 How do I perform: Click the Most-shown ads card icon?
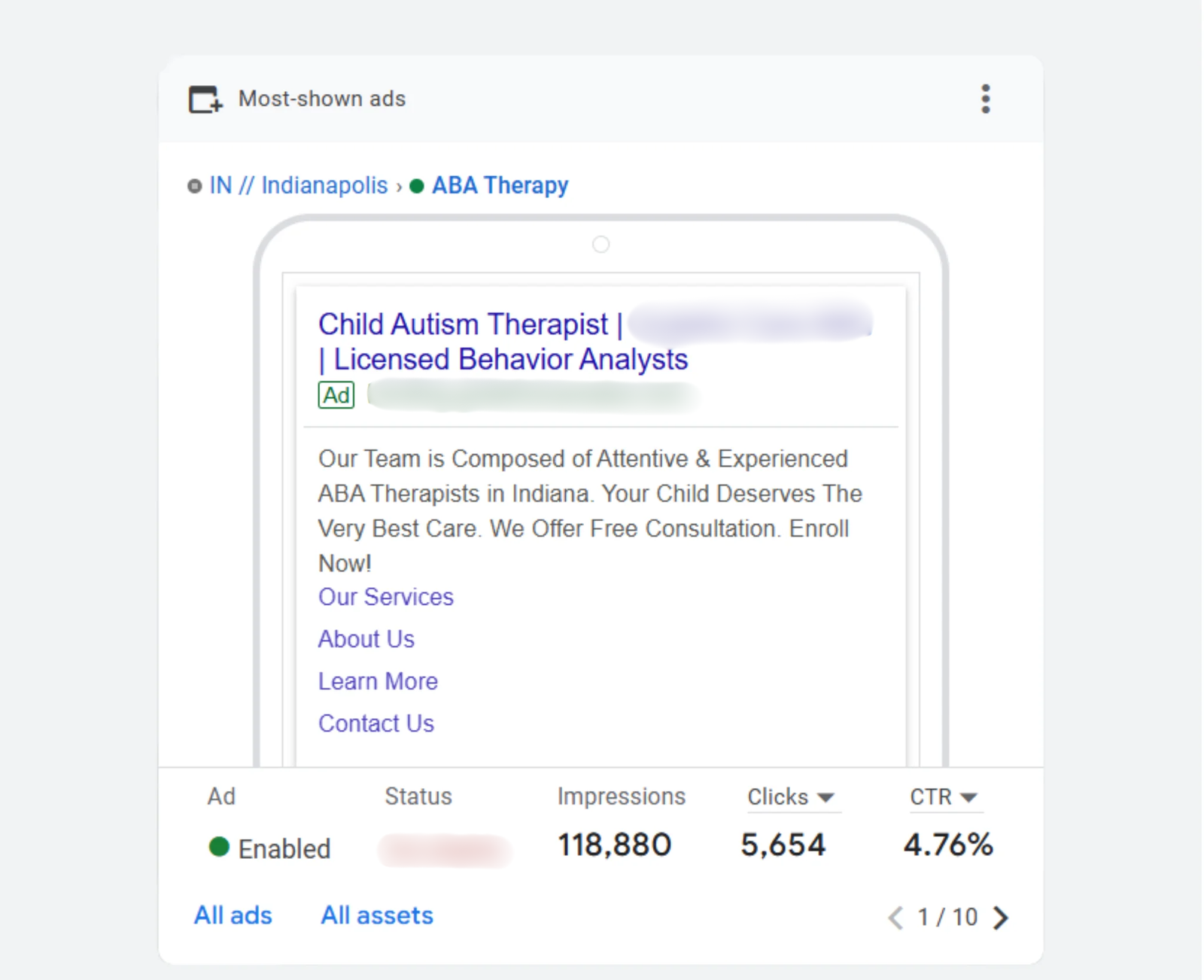point(205,99)
